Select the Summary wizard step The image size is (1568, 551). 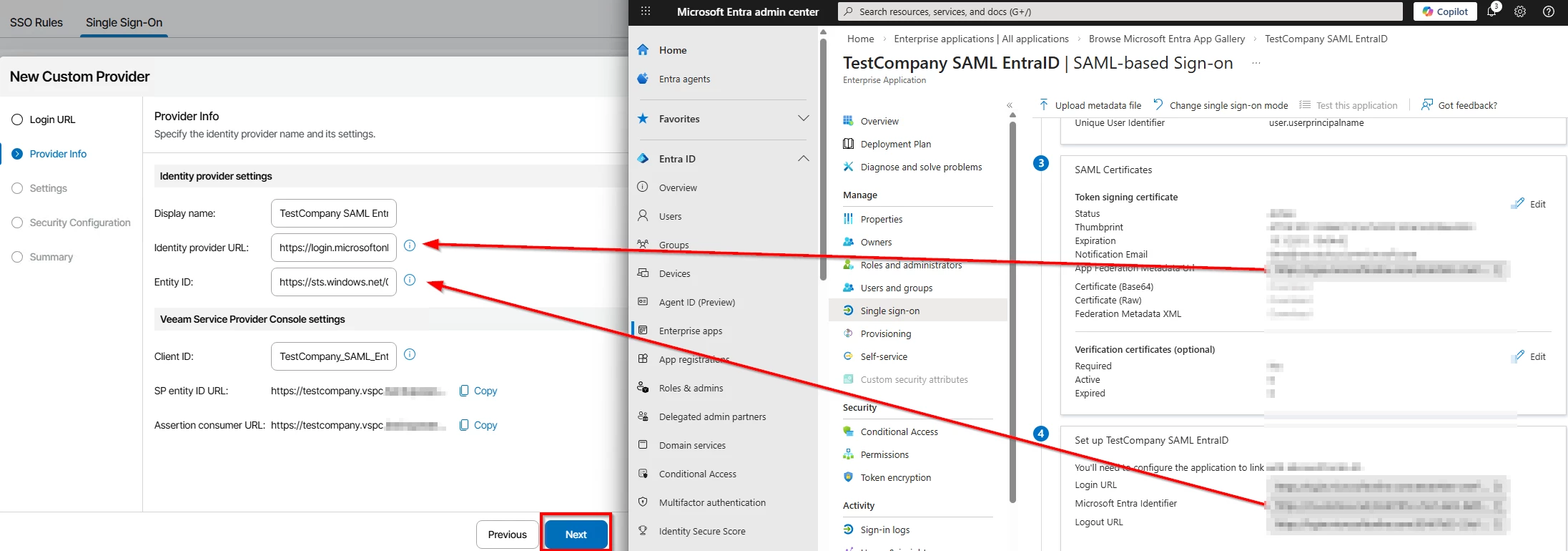[x=42, y=257]
